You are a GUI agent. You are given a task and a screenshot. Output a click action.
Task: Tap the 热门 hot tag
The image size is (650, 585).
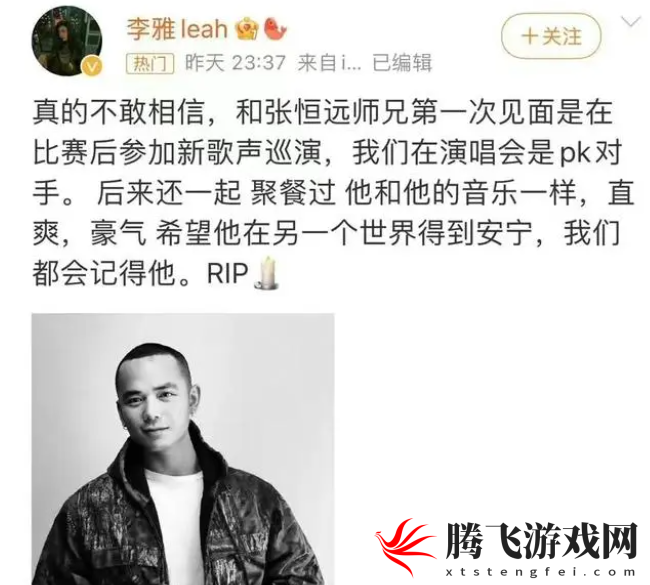pos(150,64)
